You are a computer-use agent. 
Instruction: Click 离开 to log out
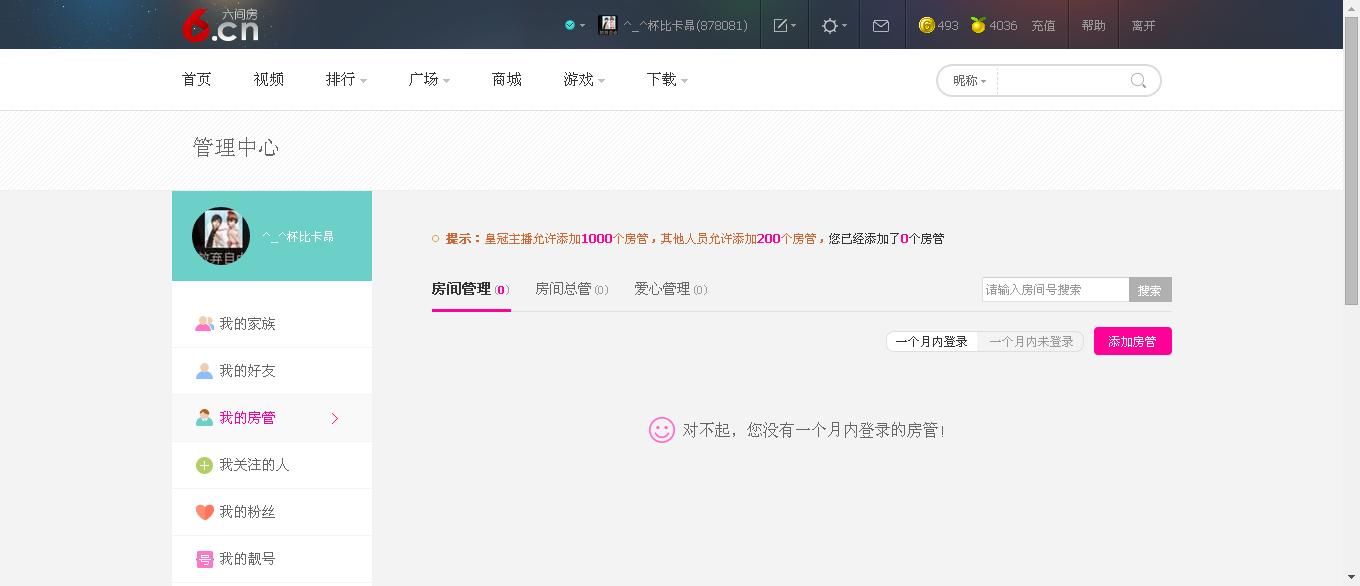pos(1143,25)
